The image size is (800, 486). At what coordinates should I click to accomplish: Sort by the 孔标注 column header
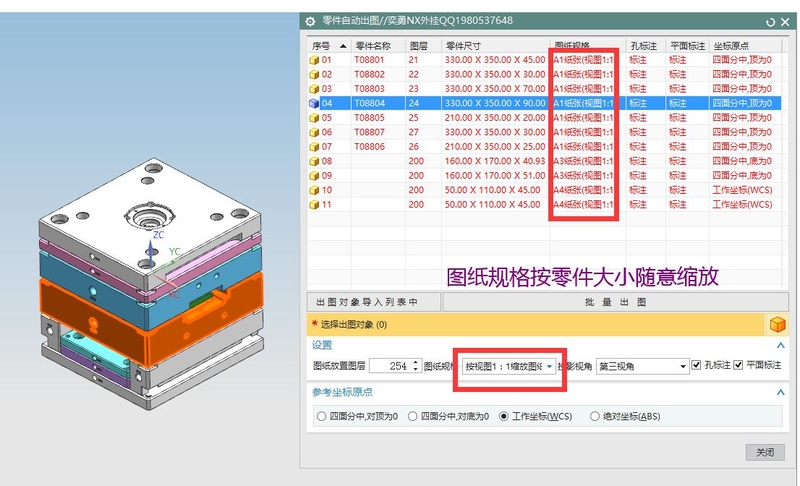(x=646, y=46)
